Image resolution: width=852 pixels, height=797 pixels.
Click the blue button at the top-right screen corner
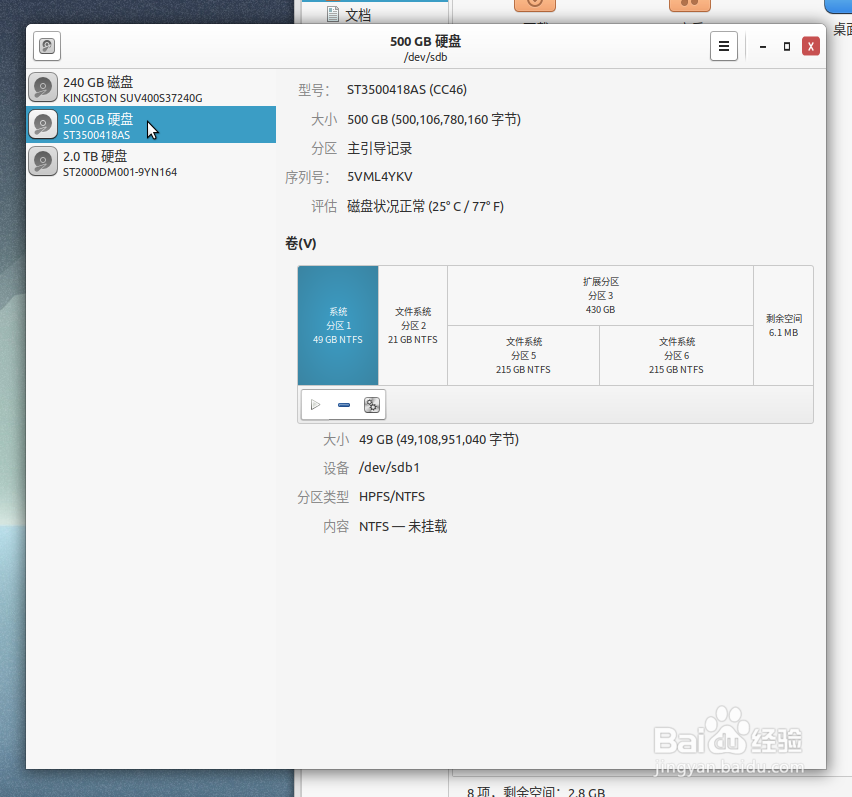coord(838,6)
